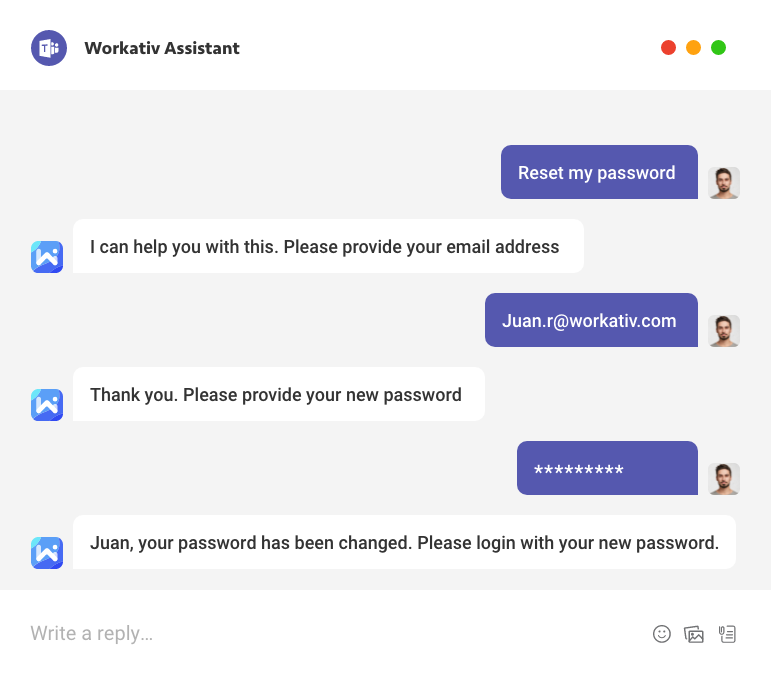This screenshot has width=771, height=680.
Task: Click "Please provide your new password" bot message
Action: pos(277,394)
